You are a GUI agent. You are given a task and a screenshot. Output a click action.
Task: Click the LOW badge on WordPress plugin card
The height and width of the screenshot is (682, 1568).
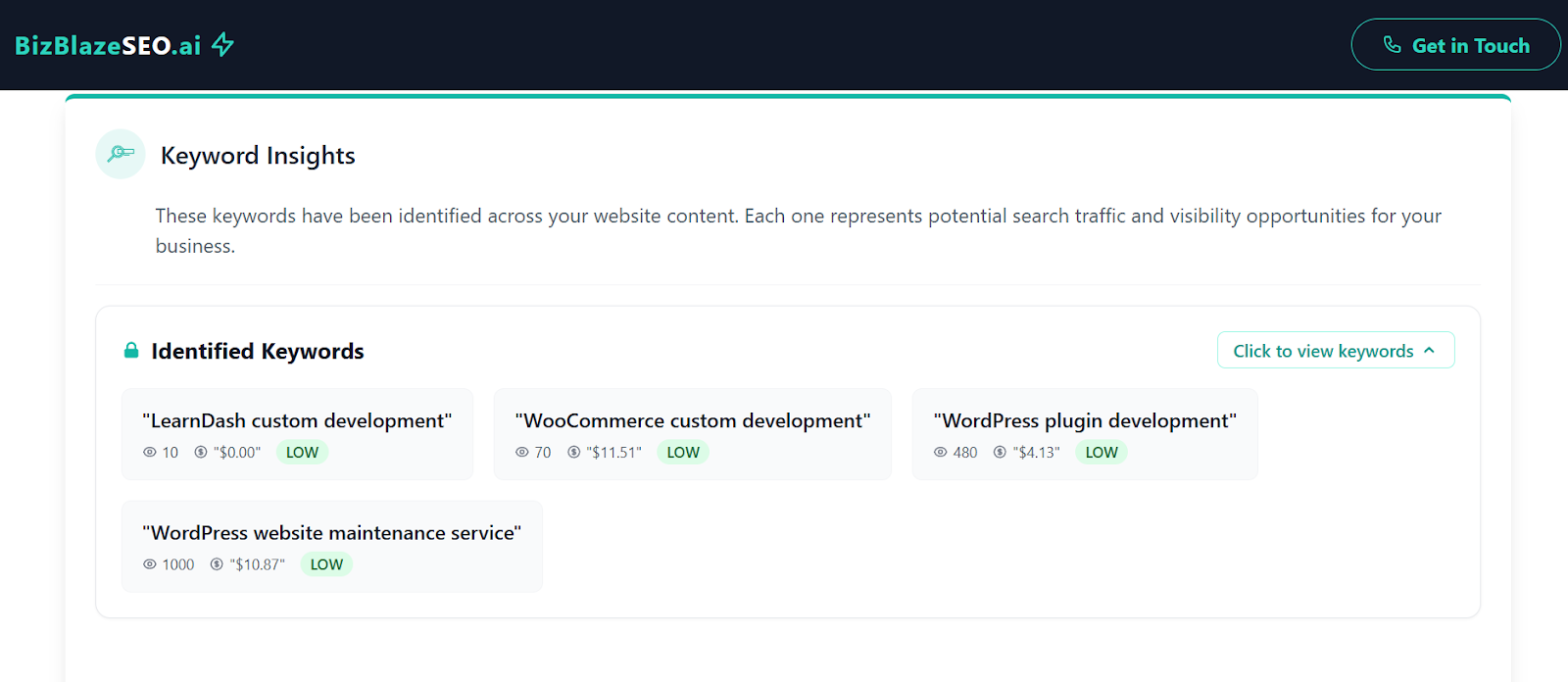click(1102, 453)
